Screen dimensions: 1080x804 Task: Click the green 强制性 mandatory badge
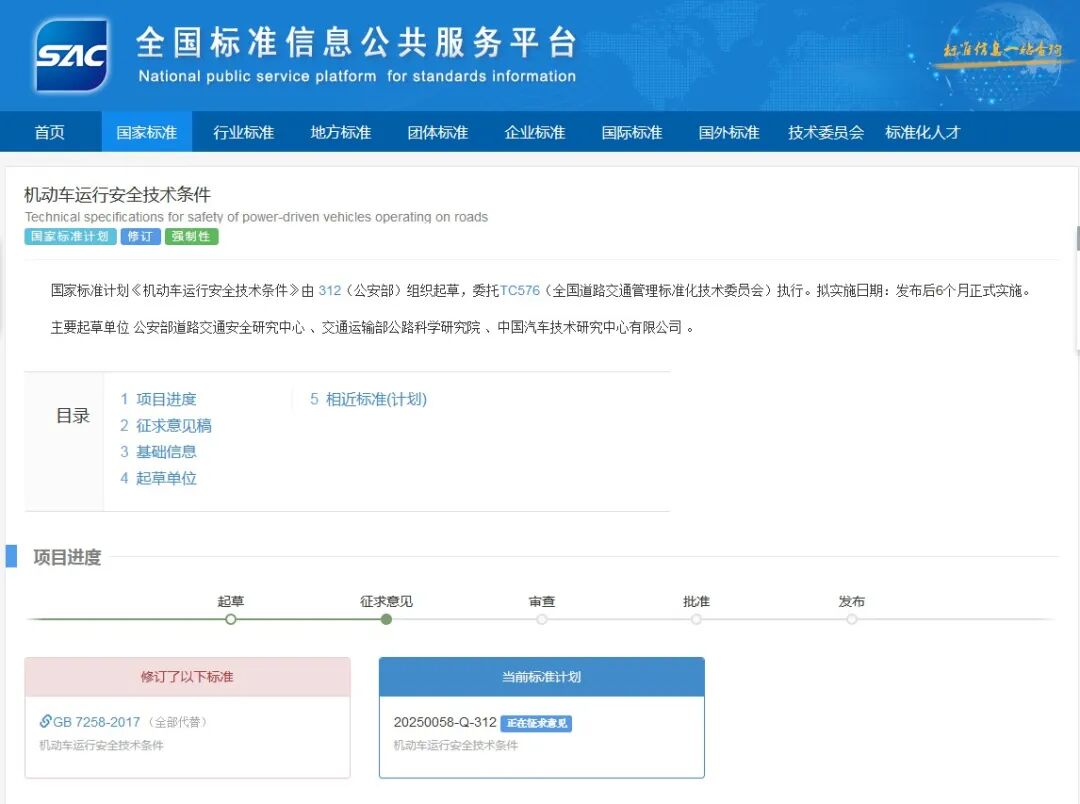click(190, 236)
